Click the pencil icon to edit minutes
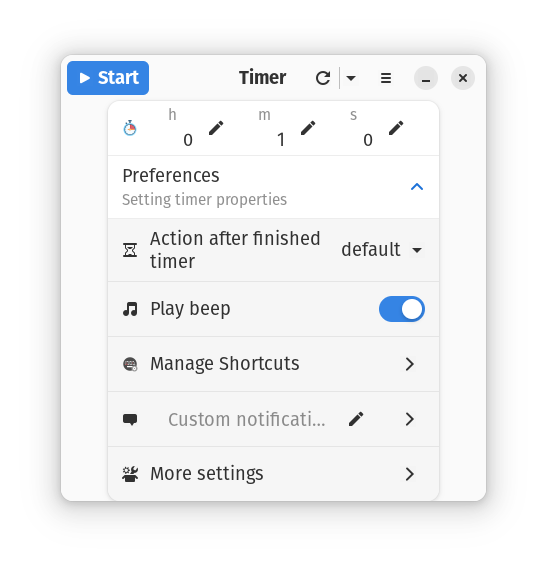This screenshot has height=568, width=547. [308, 128]
